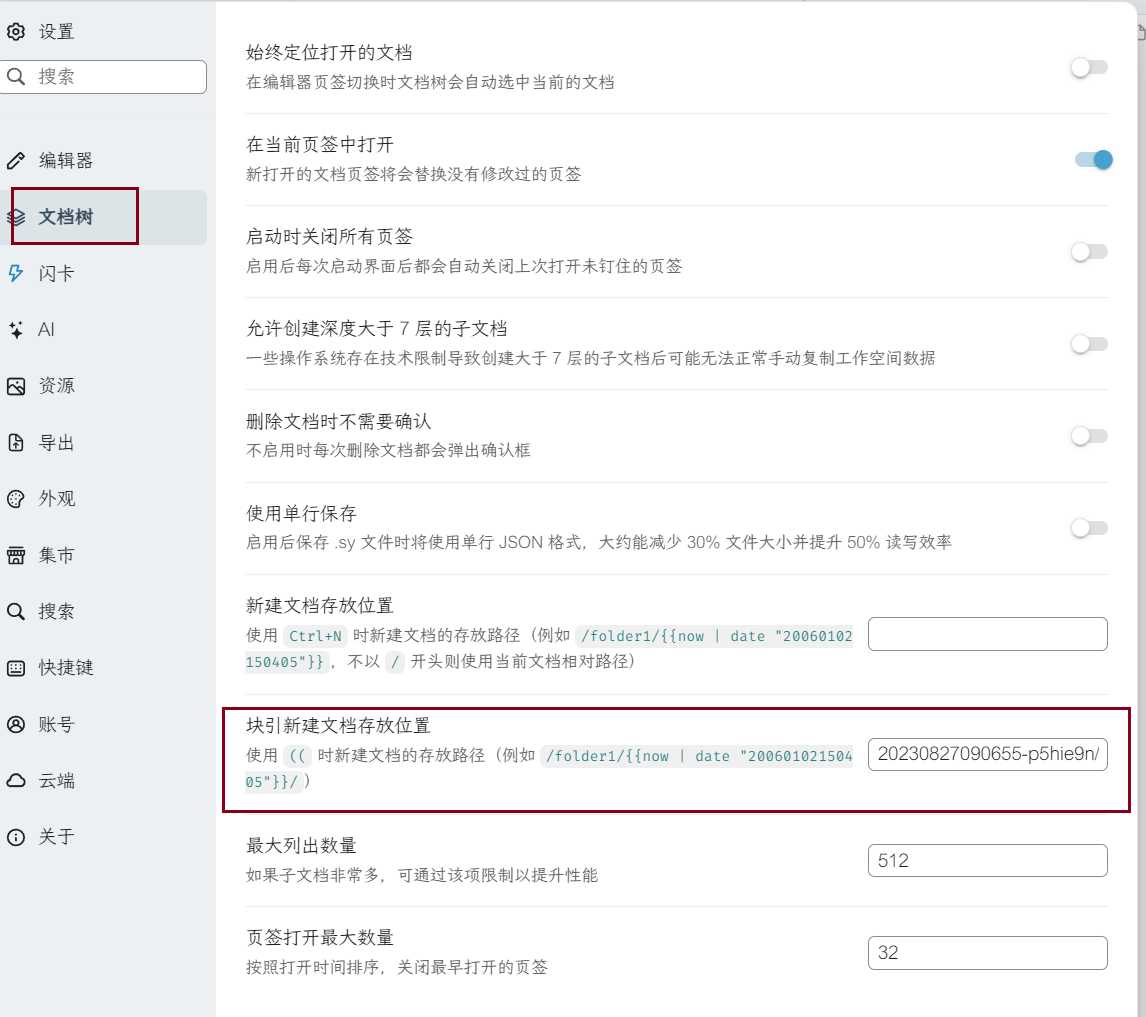Click the sparkle icon for AI
Viewport: 1146px width, 1017px height.
point(16,330)
